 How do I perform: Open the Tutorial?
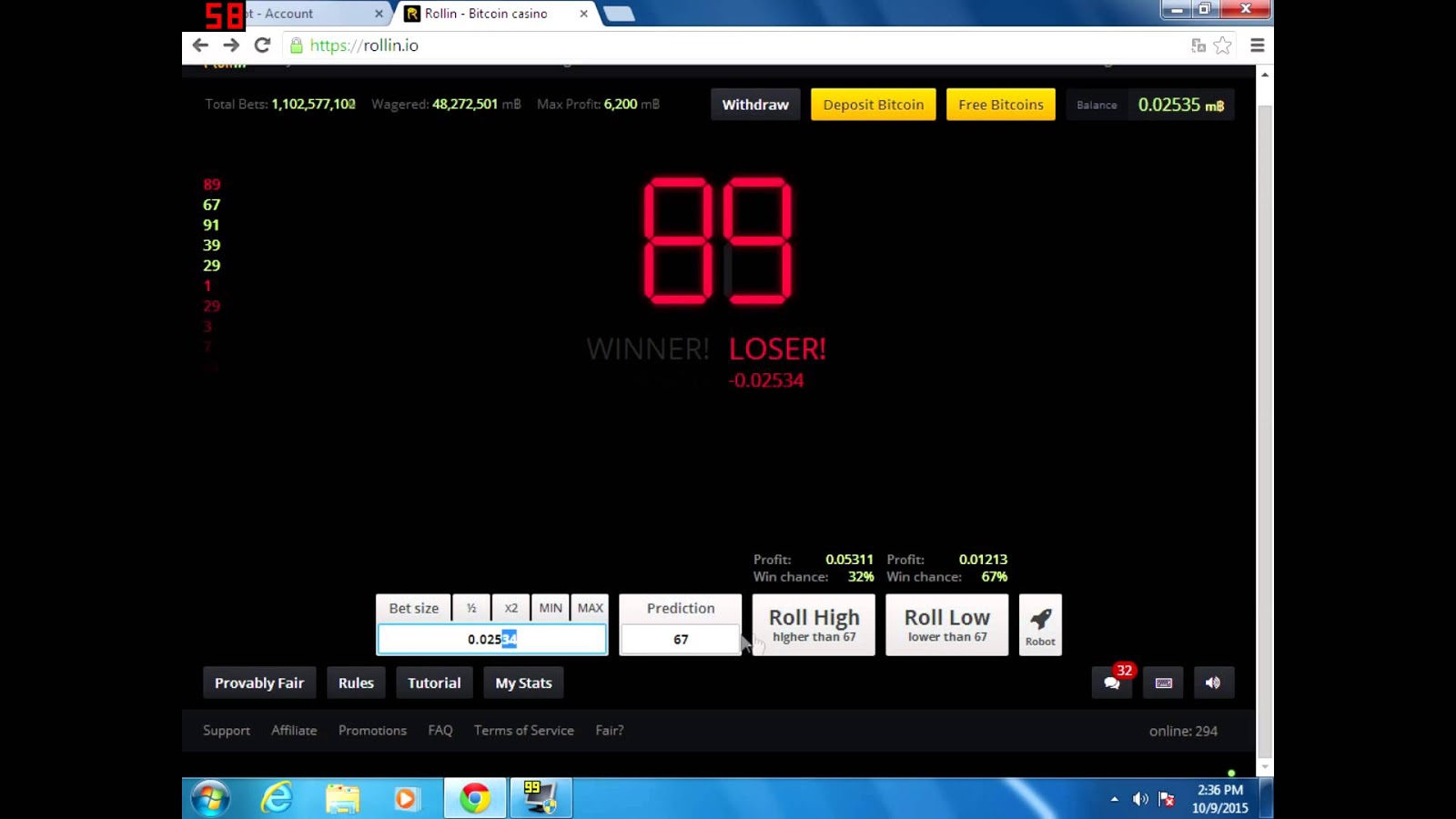point(434,682)
